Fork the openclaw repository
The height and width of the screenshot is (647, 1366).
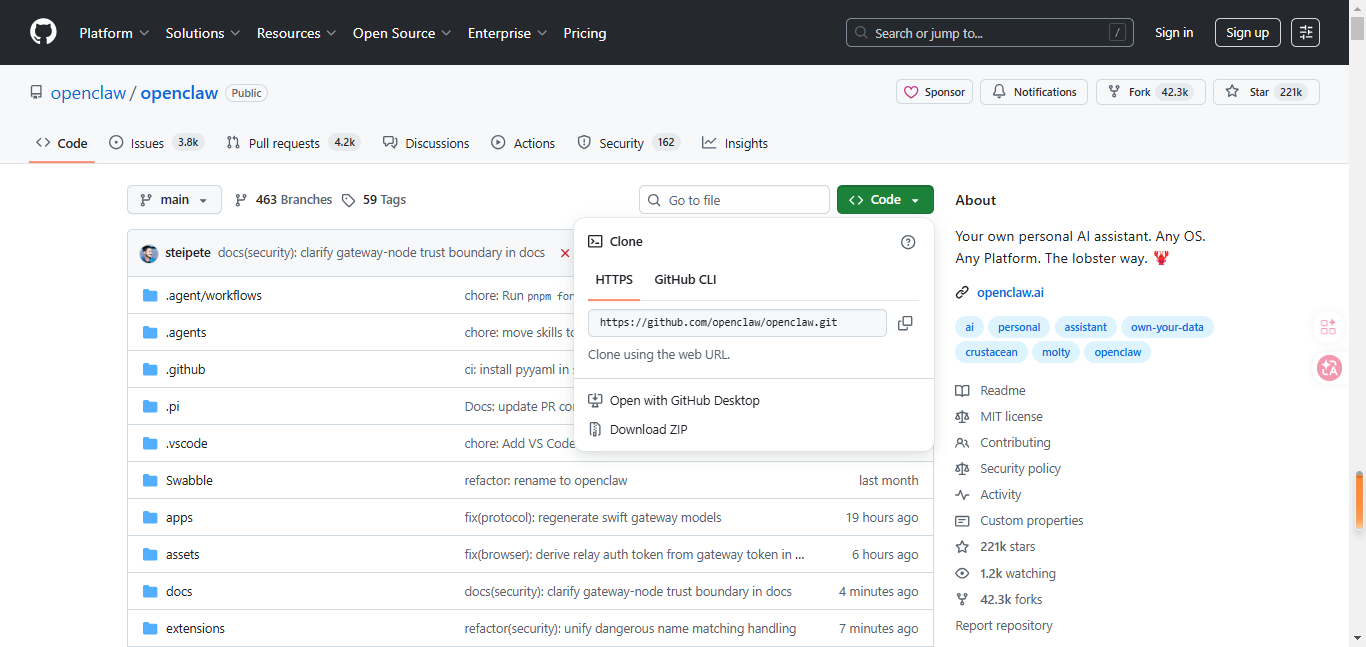click(1150, 92)
